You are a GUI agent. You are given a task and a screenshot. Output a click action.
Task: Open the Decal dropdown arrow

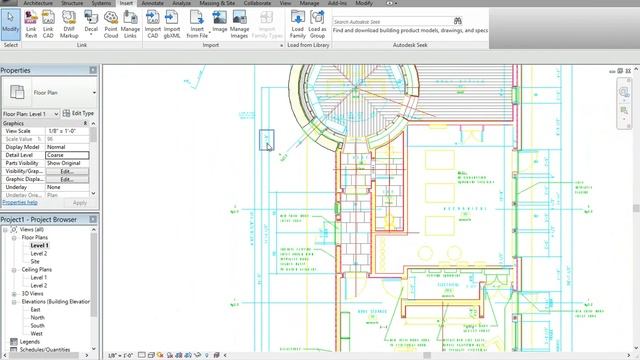[91, 35]
